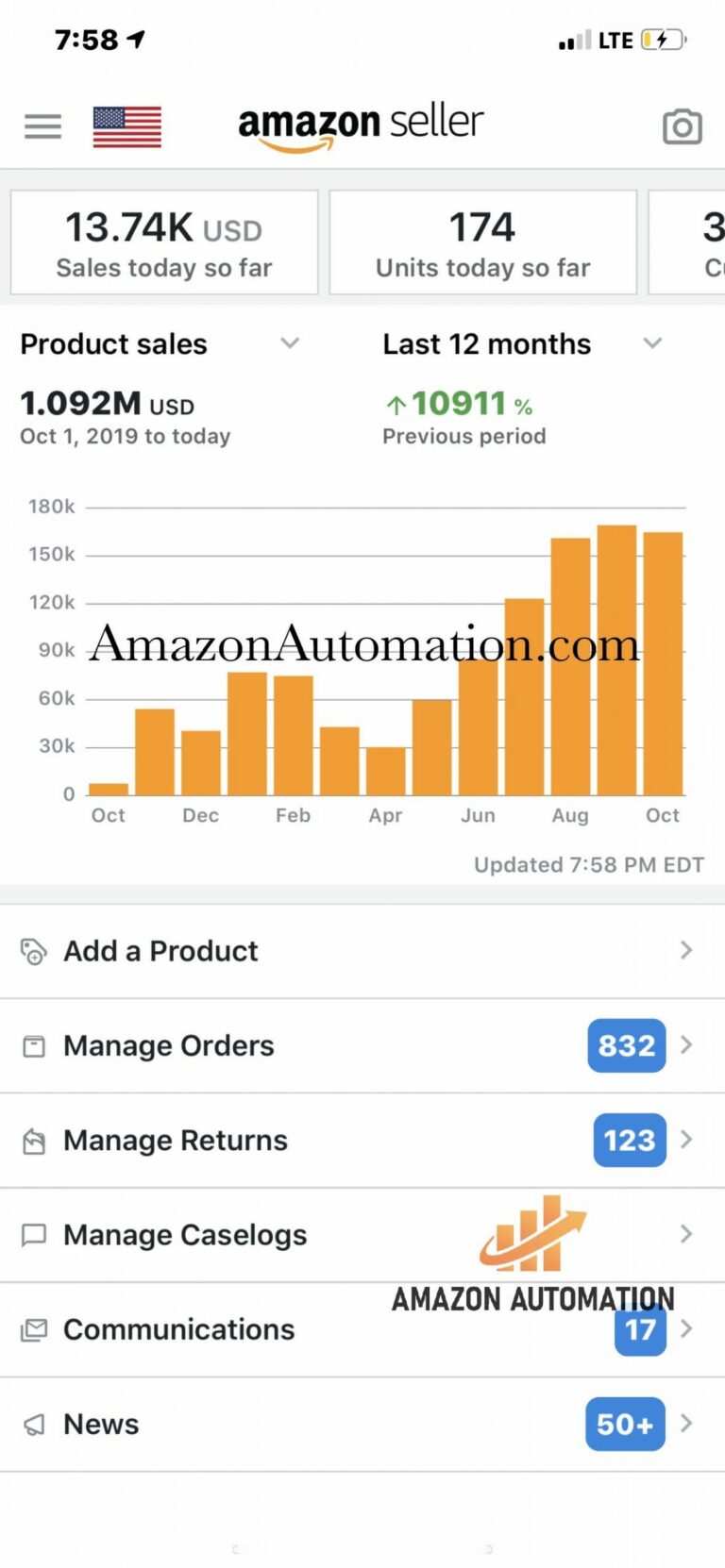Open the hamburger menu
This screenshot has height=1568, width=725.
tap(42, 126)
